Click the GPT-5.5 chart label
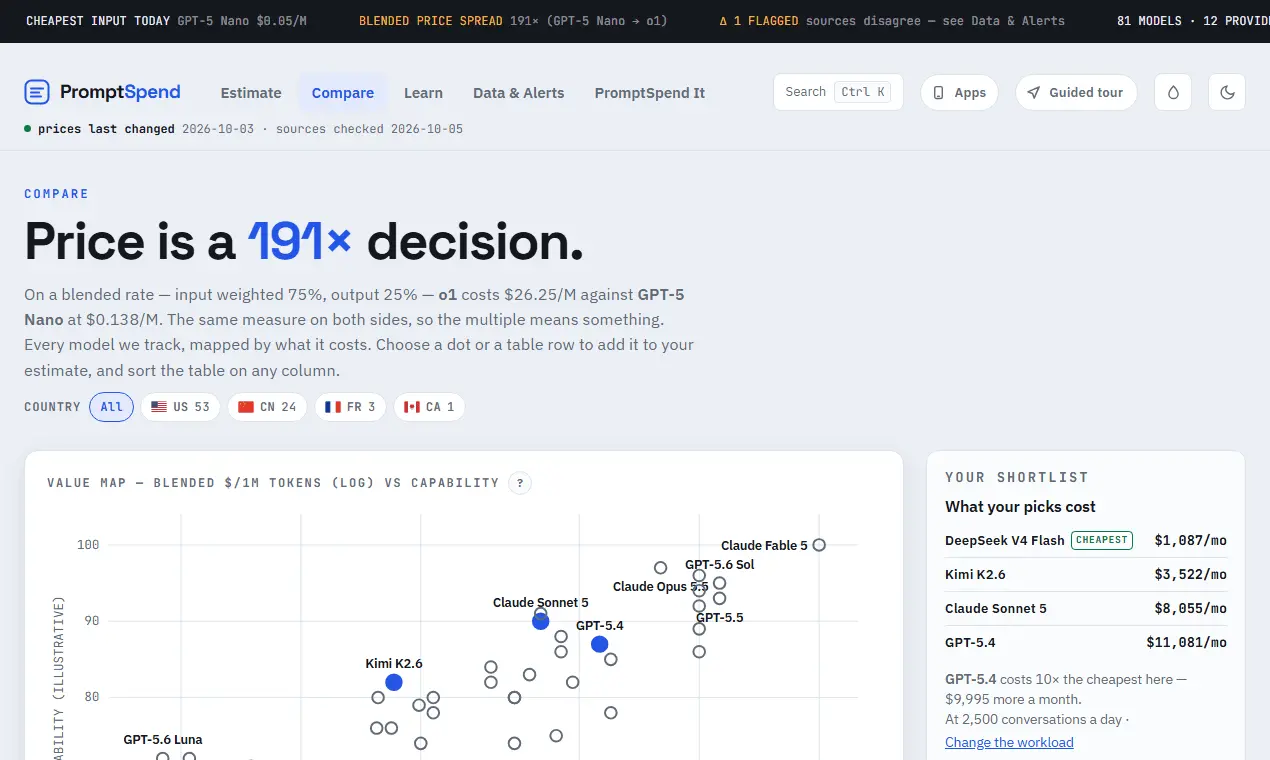 pos(720,618)
